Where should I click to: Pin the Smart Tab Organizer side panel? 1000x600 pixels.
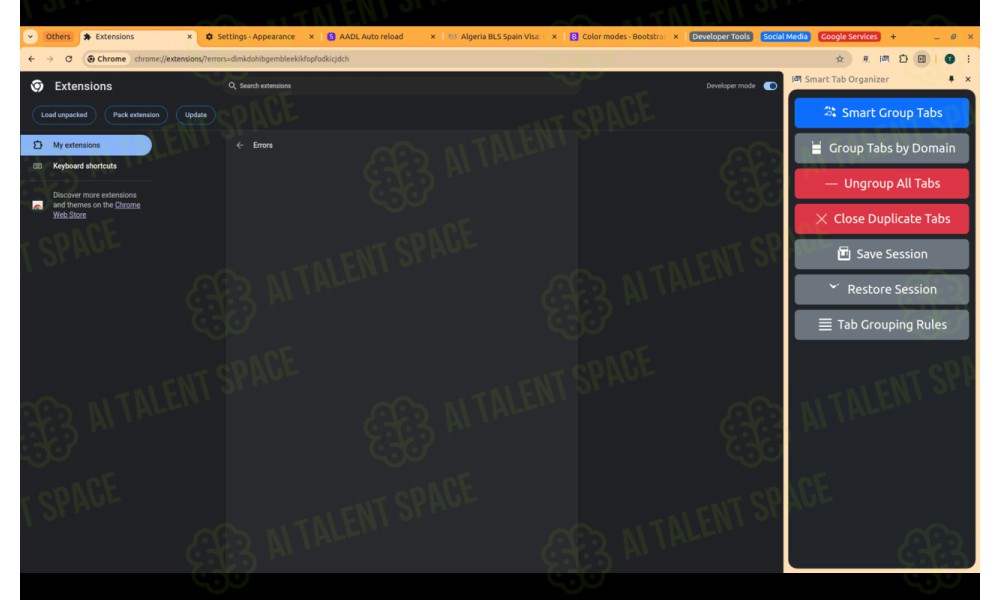951,79
